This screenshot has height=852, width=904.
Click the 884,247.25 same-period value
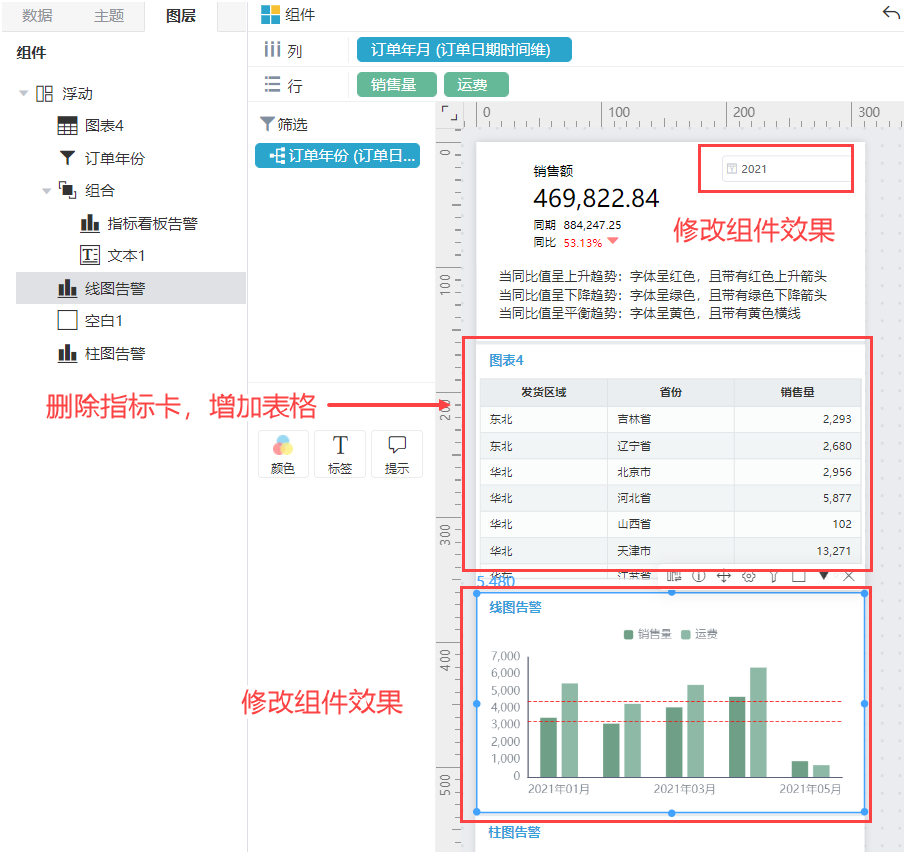coord(592,225)
